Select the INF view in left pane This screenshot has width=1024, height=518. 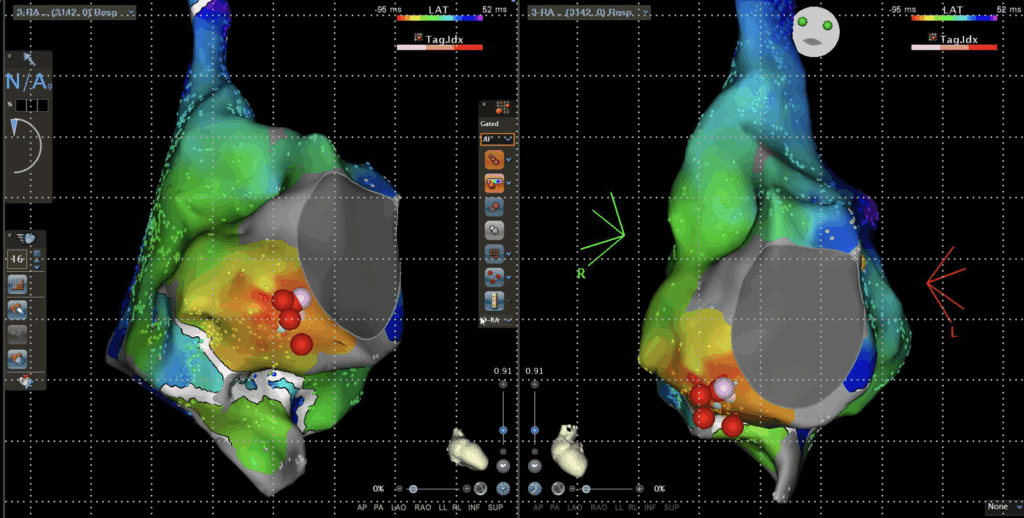[475, 507]
